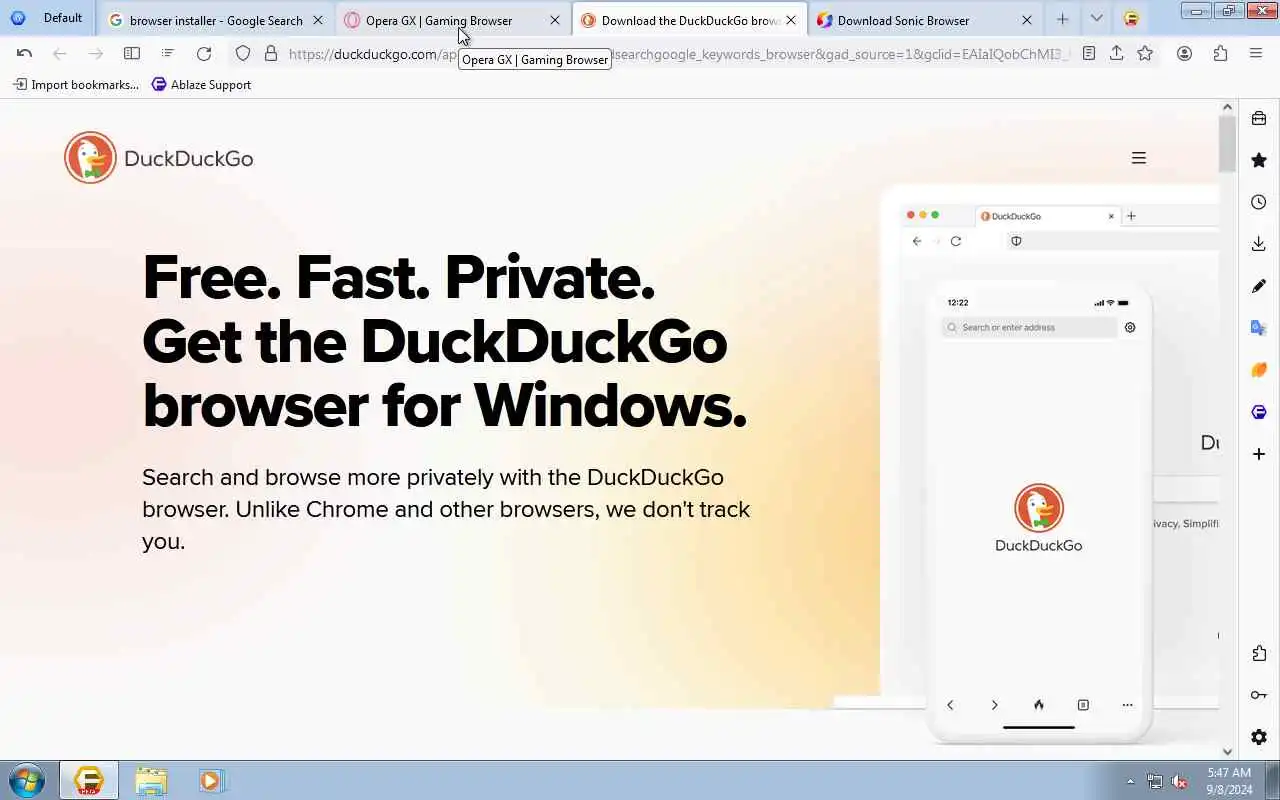The height and width of the screenshot is (800, 1280).
Task: Expand the list all tabs dropdown arrow
Action: 1097,19
